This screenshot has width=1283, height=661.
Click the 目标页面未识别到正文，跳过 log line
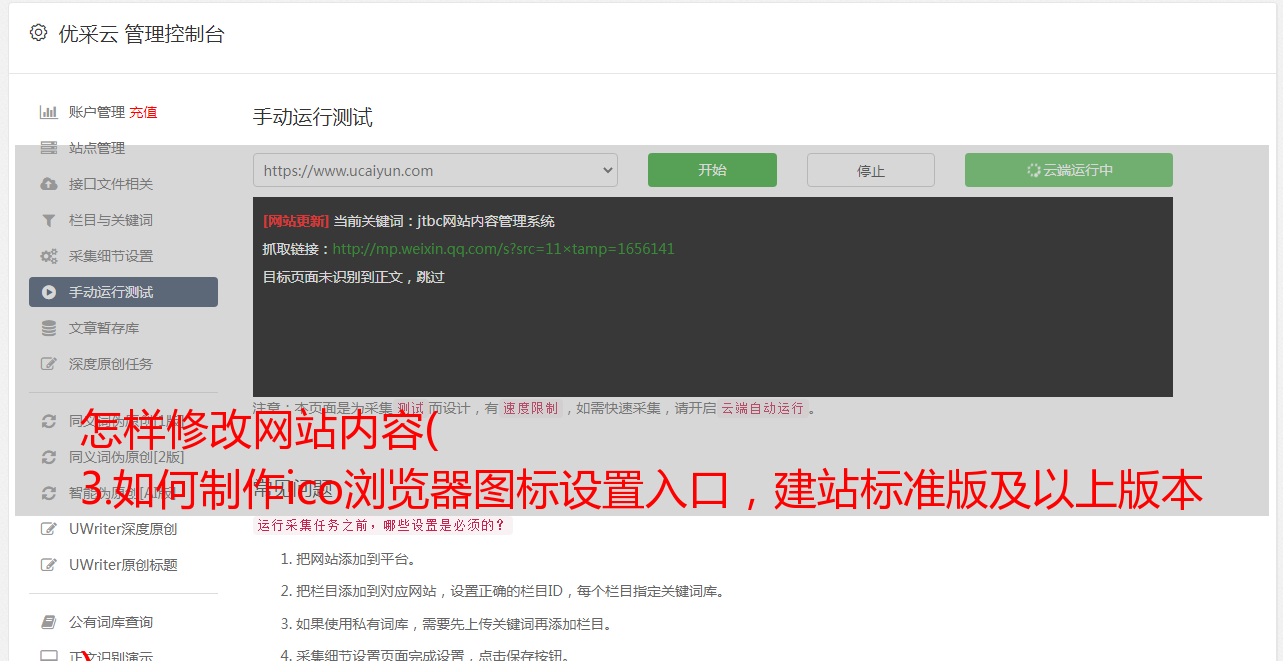click(x=354, y=277)
